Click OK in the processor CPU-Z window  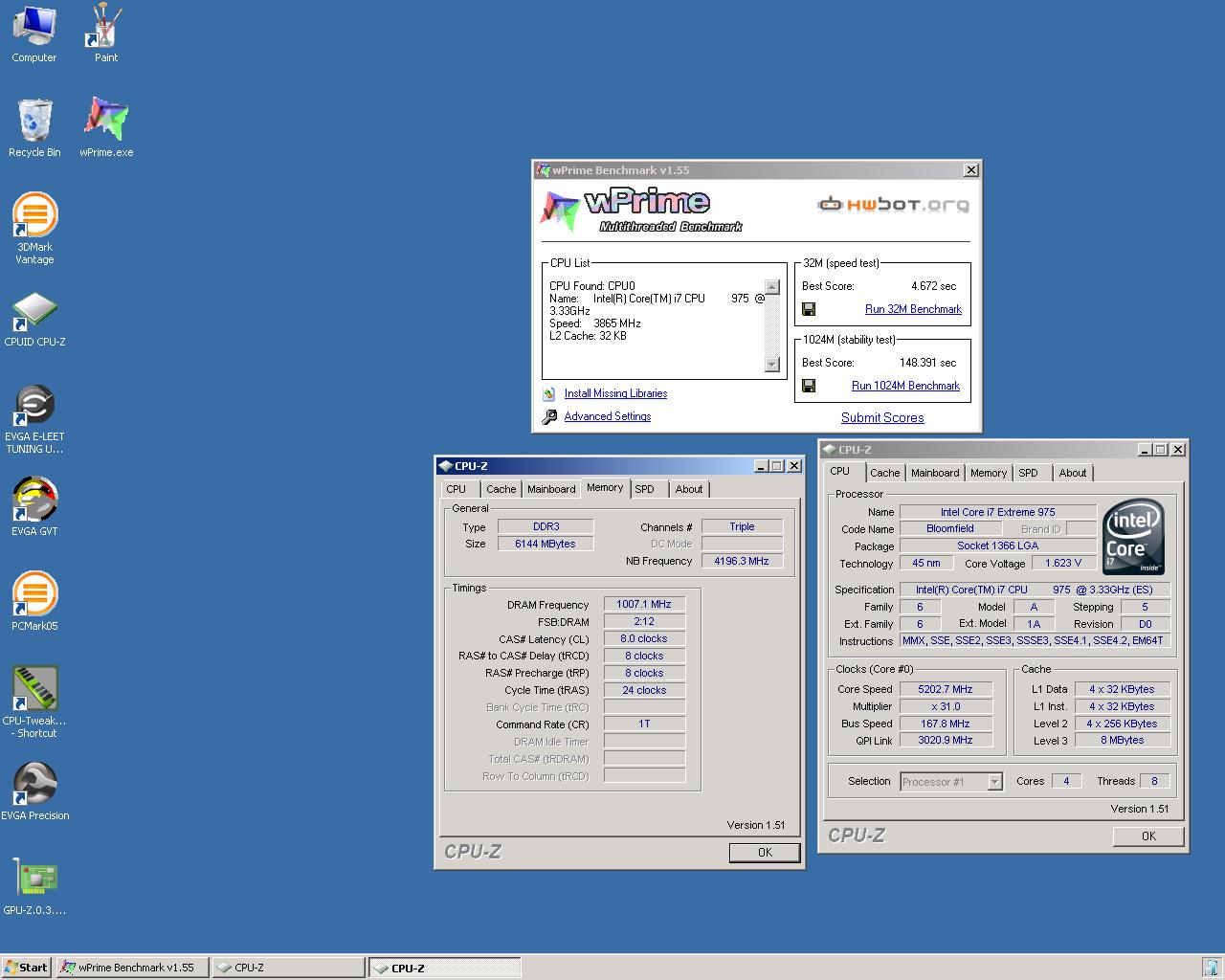pyautogui.click(x=1148, y=836)
